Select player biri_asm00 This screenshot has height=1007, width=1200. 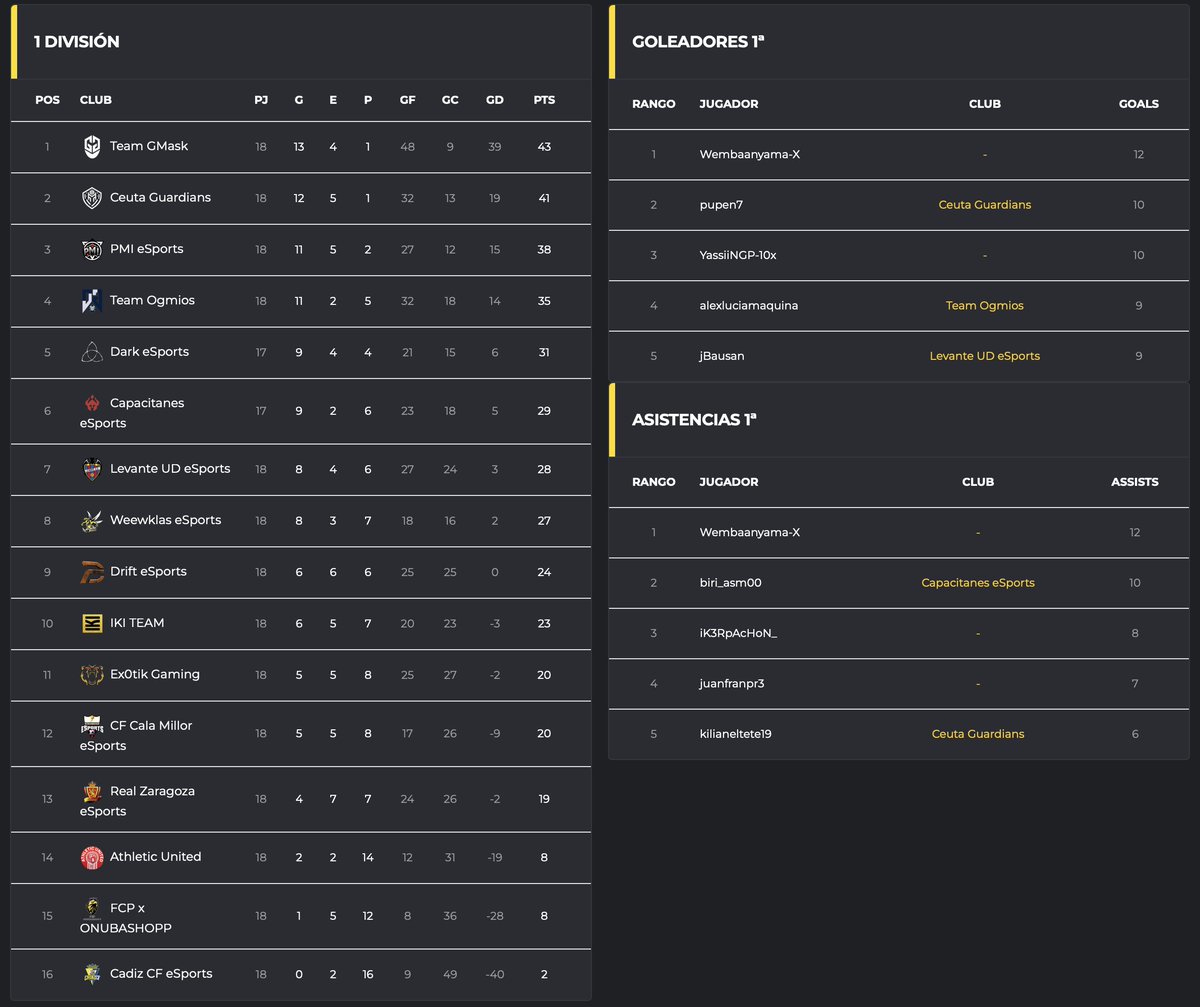731,583
